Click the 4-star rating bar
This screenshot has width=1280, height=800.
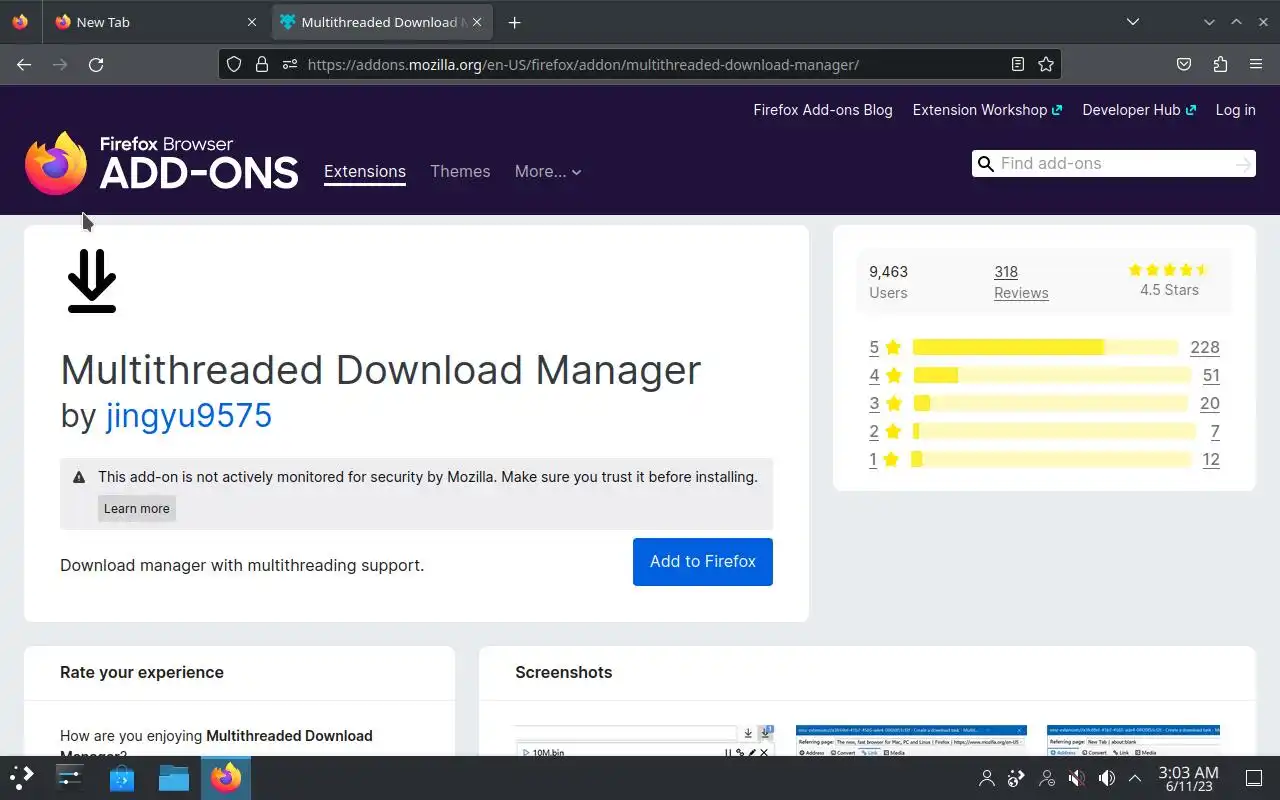[1052, 375]
